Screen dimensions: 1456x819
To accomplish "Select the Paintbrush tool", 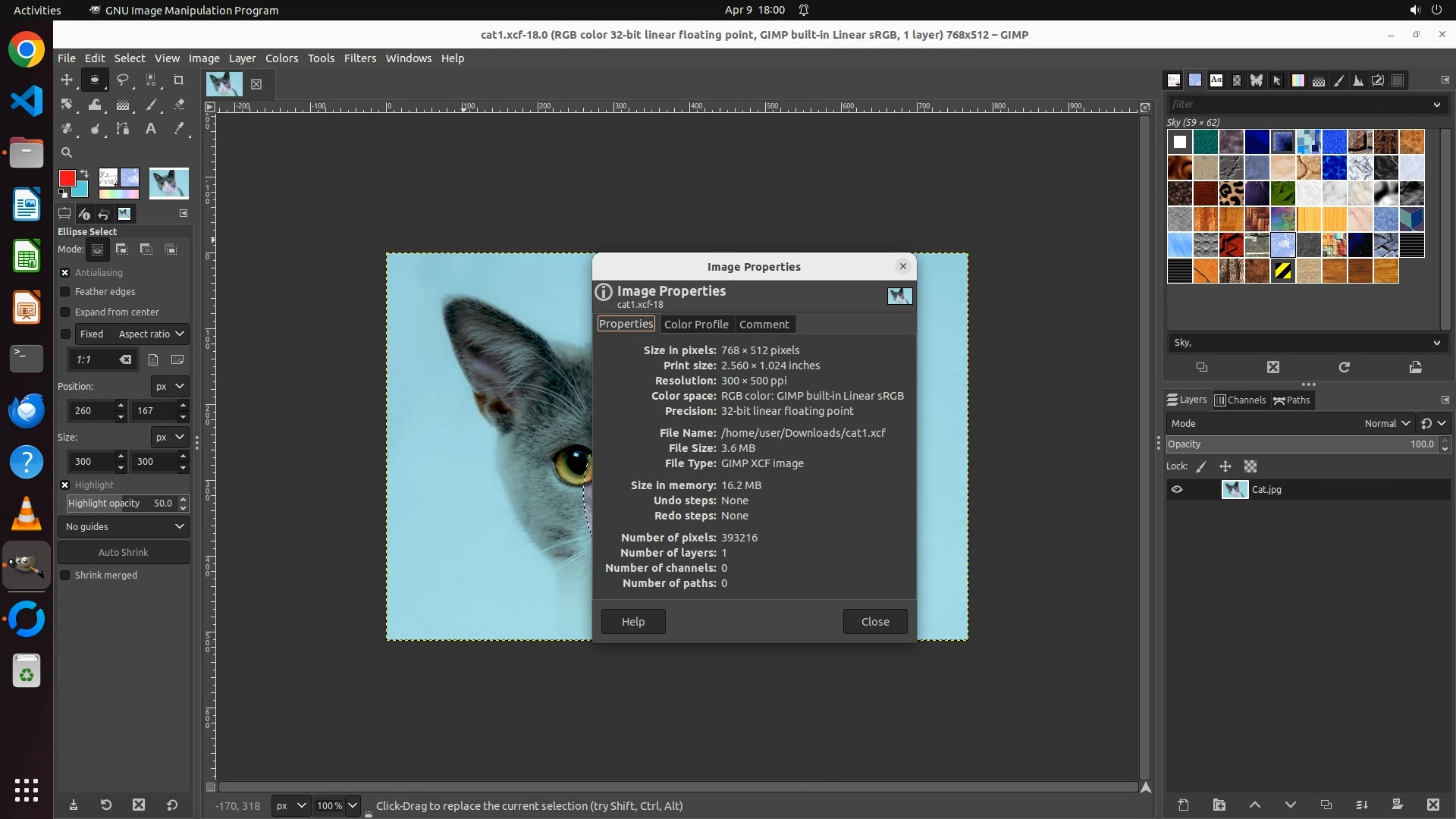I will coord(151,105).
